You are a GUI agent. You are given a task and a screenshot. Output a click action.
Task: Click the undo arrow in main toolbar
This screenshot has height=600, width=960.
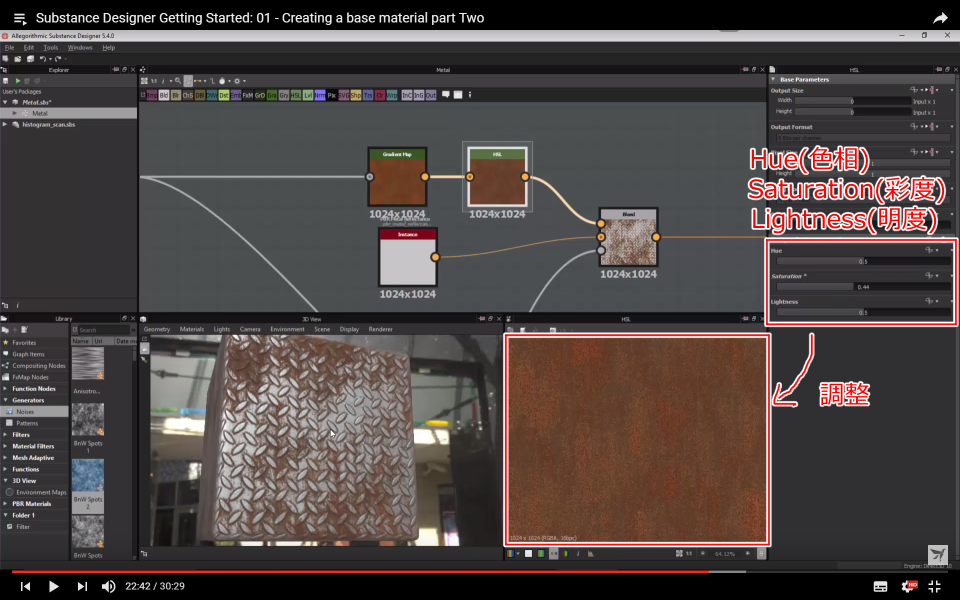tap(42, 59)
